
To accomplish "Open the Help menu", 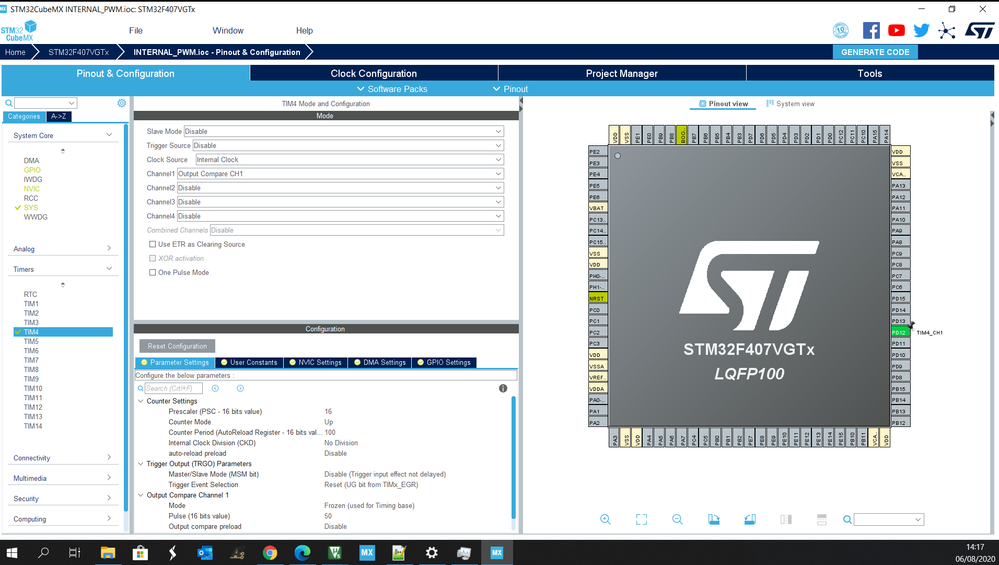I will (305, 31).
